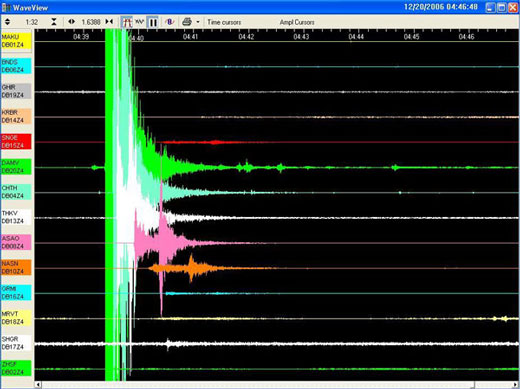The width and height of the screenshot is (520, 389).
Task: Click Time cursors button
Action: tap(224, 22)
